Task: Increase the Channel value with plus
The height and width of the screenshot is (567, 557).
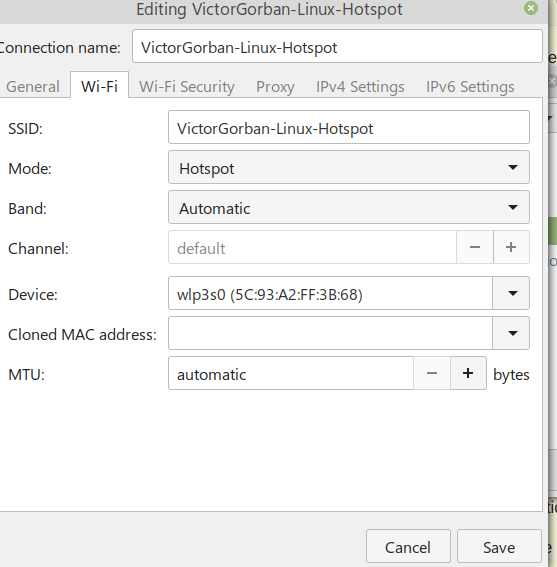Action: (511, 247)
